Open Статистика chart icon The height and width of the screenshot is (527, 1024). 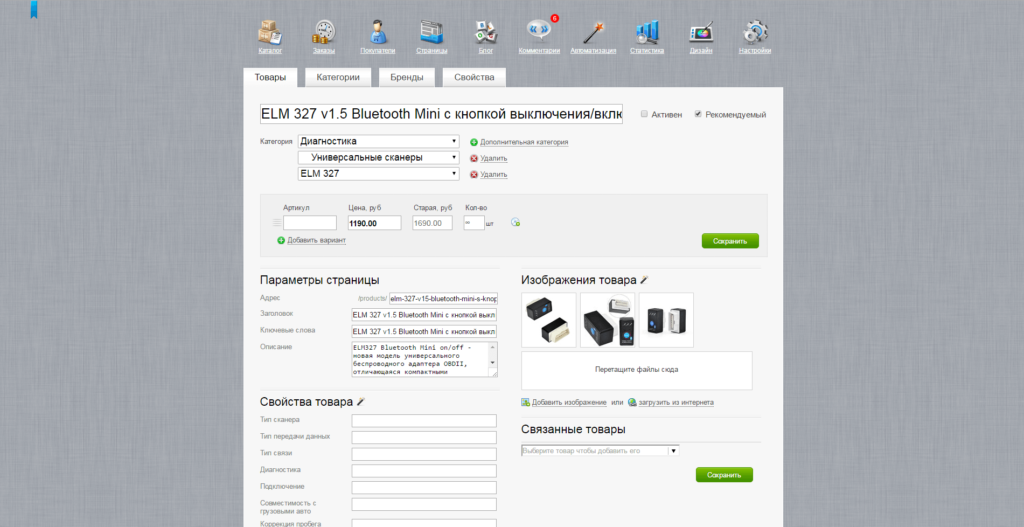[x=647, y=33]
